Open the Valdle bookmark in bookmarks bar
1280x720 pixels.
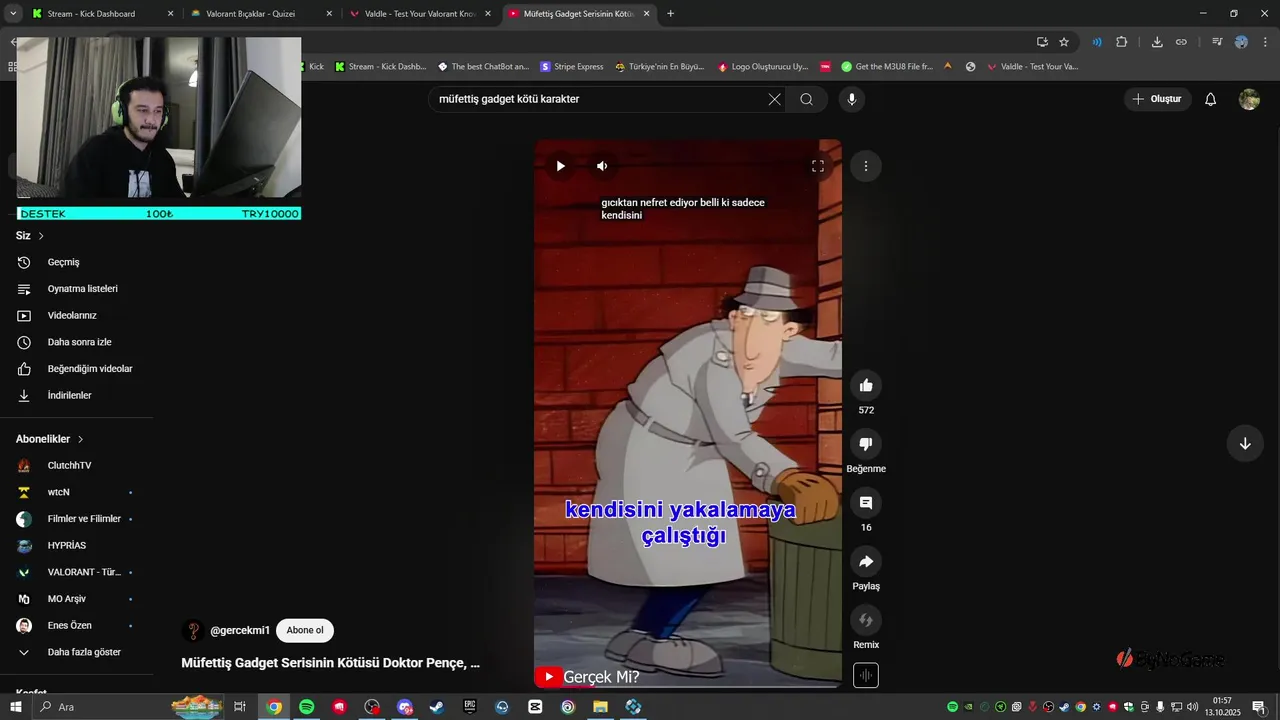[x=1032, y=66]
